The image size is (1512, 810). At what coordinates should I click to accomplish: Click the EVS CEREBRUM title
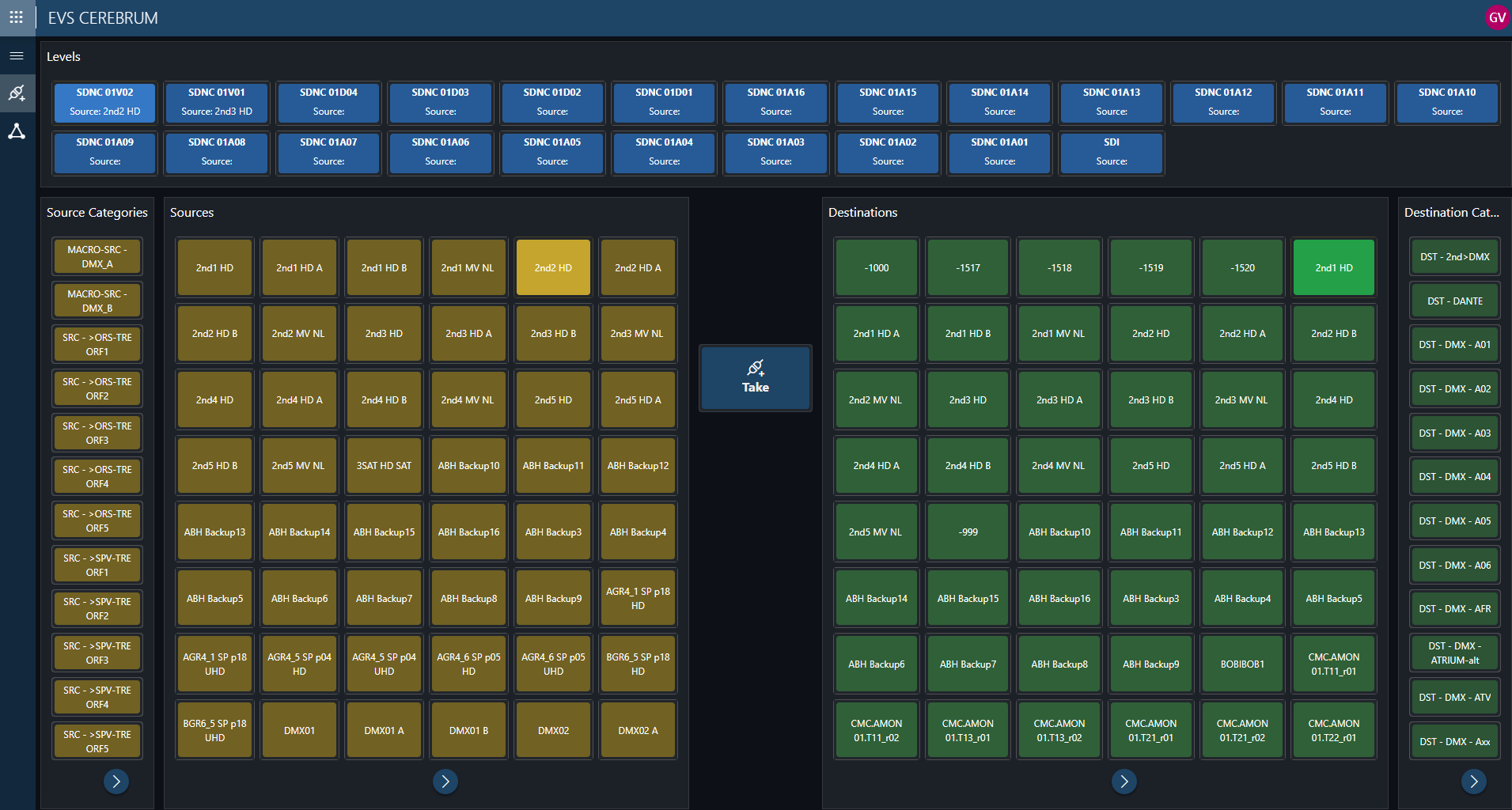(x=103, y=17)
